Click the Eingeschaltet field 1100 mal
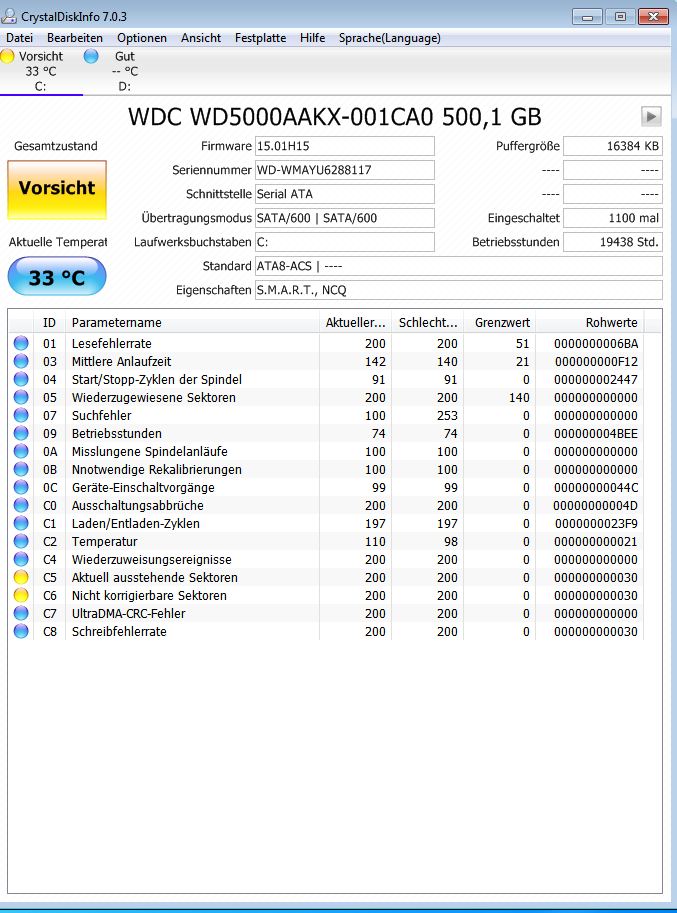 (x=613, y=218)
